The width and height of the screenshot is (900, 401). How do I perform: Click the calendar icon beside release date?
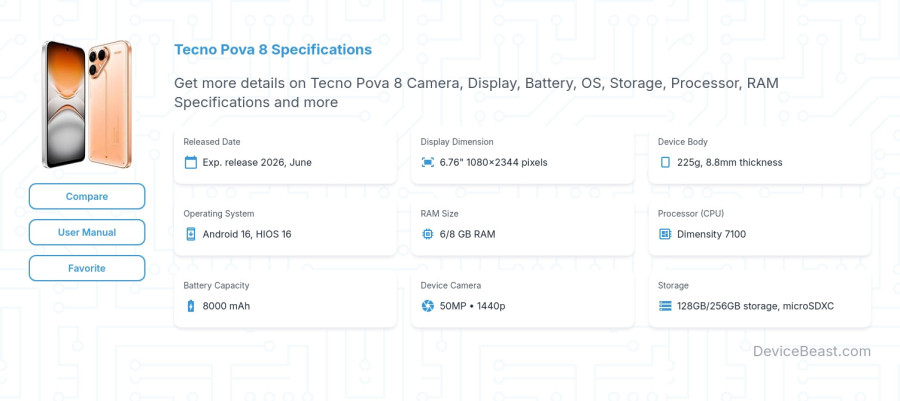[x=191, y=162]
